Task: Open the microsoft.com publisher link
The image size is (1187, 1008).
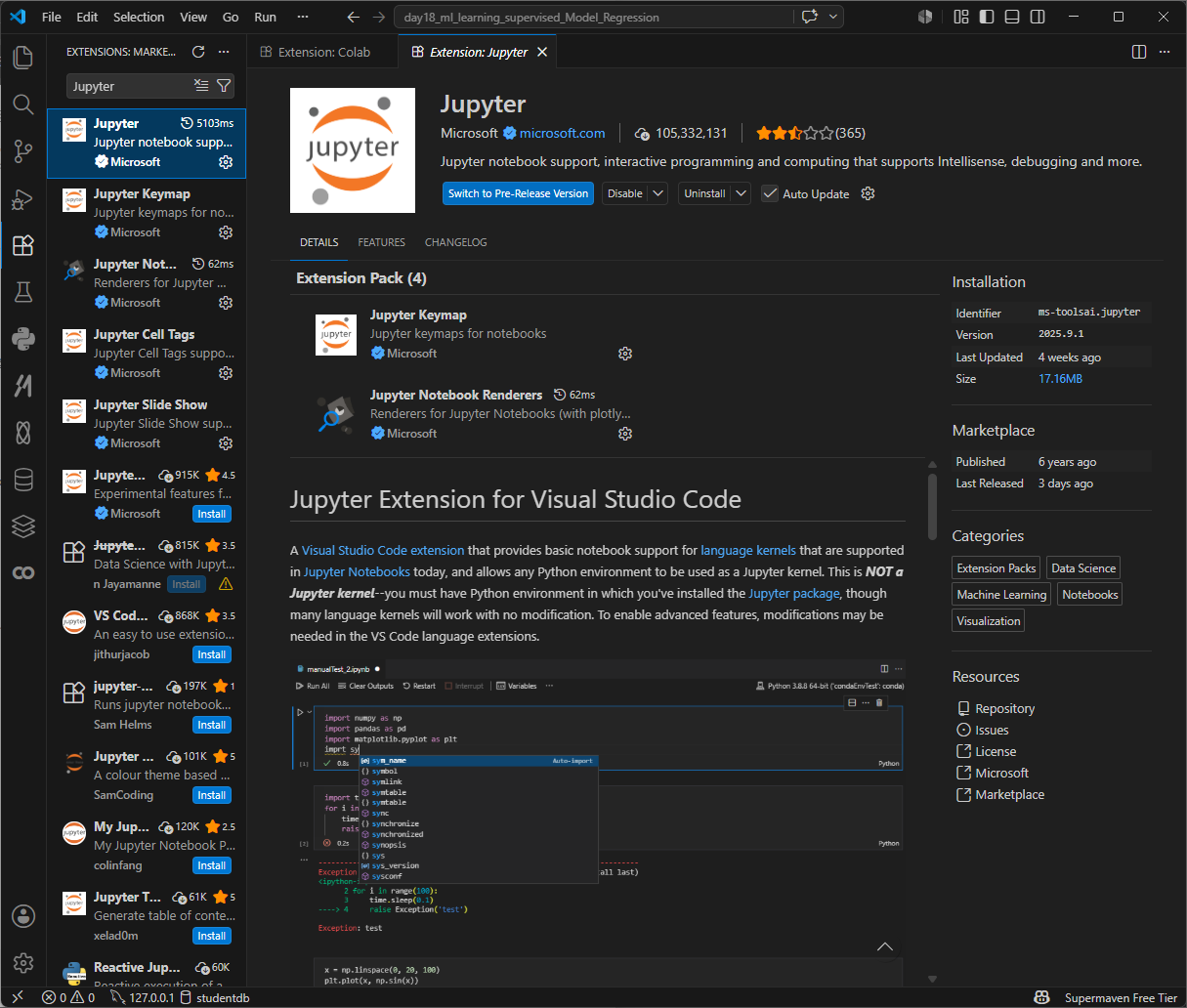Action: click(x=562, y=133)
